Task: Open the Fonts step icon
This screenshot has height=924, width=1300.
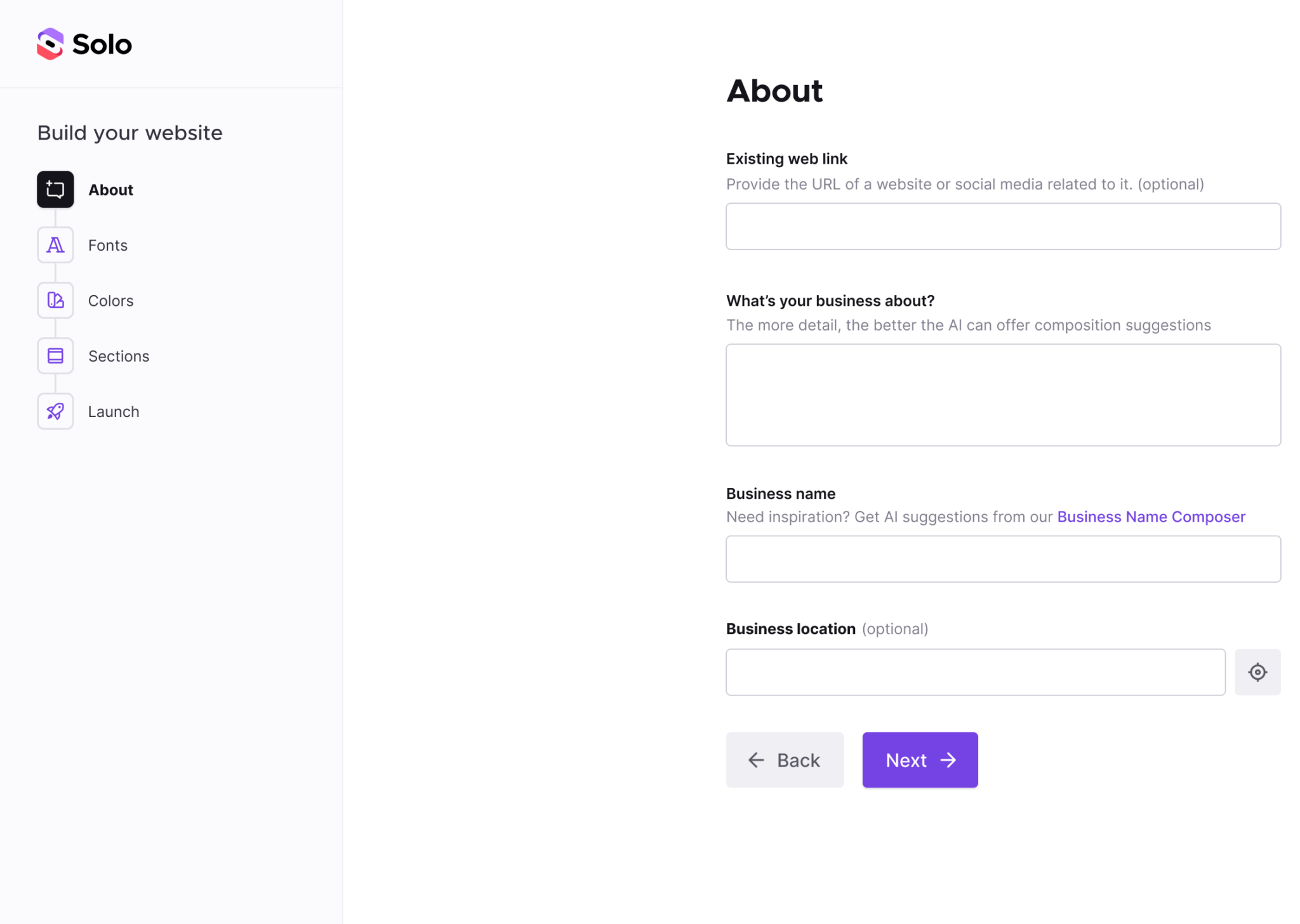Action: pos(55,245)
